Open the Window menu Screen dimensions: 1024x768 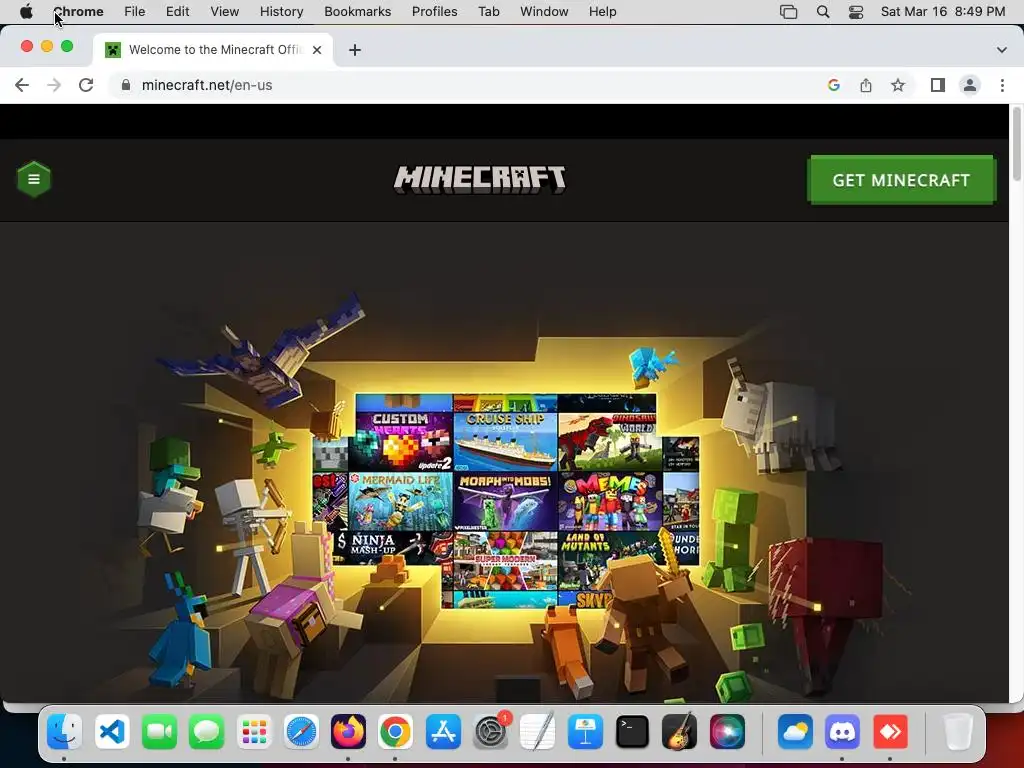point(544,12)
